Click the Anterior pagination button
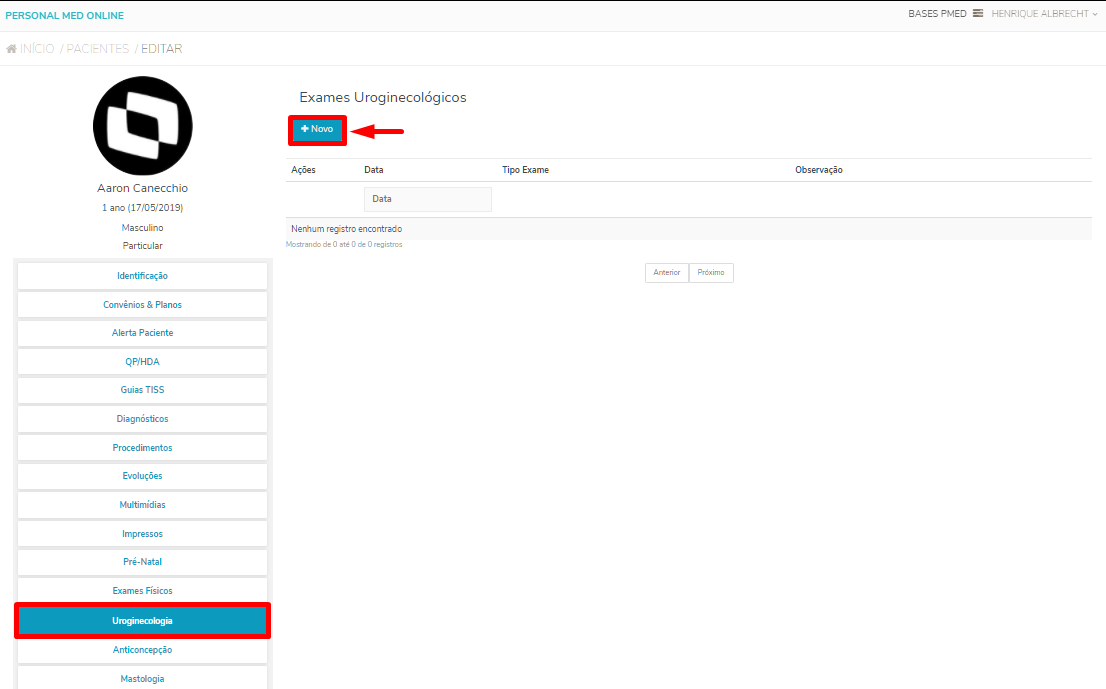The width and height of the screenshot is (1106, 689). (667, 273)
